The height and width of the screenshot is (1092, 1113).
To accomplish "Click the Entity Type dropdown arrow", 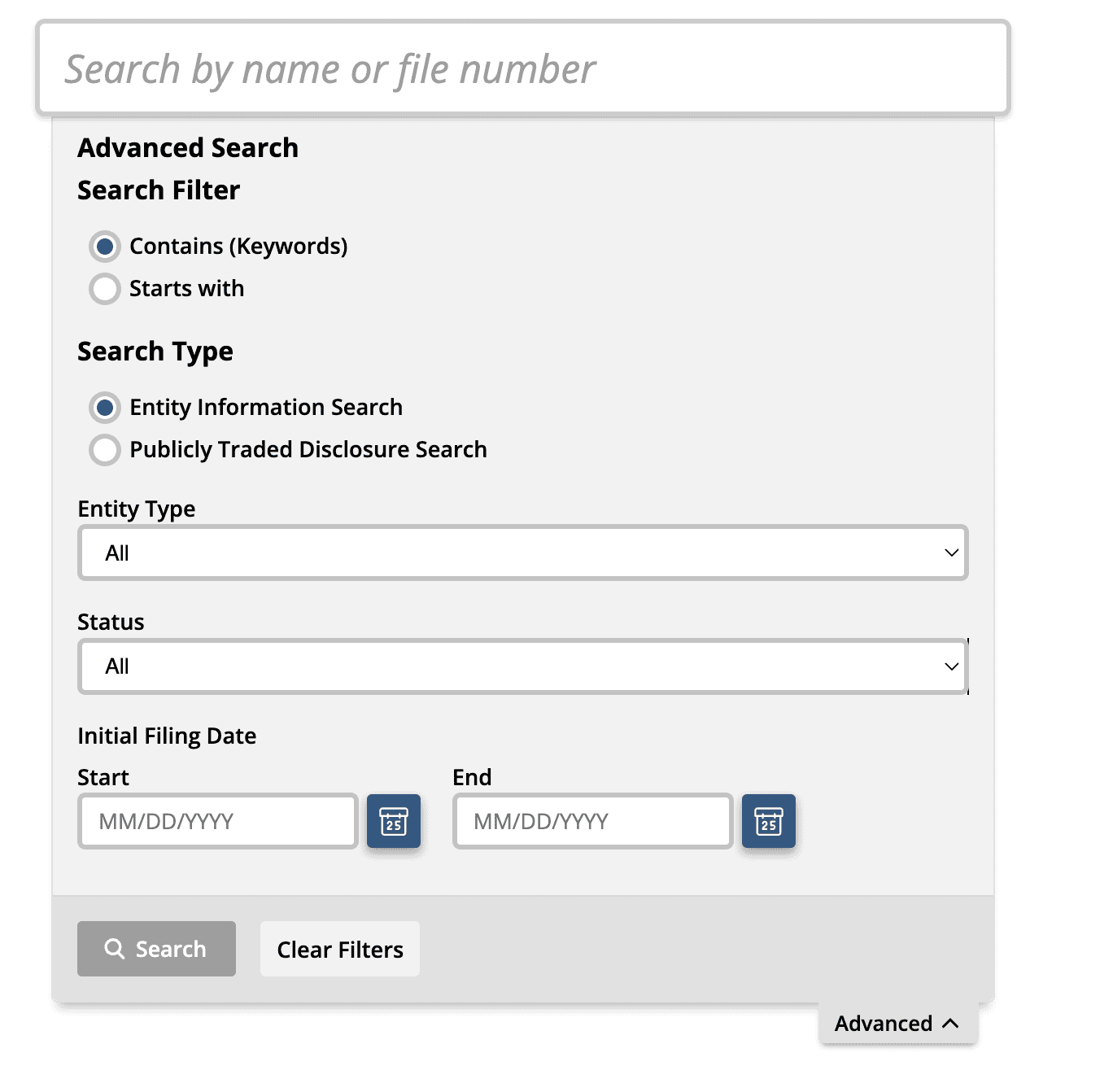I will coord(951,553).
